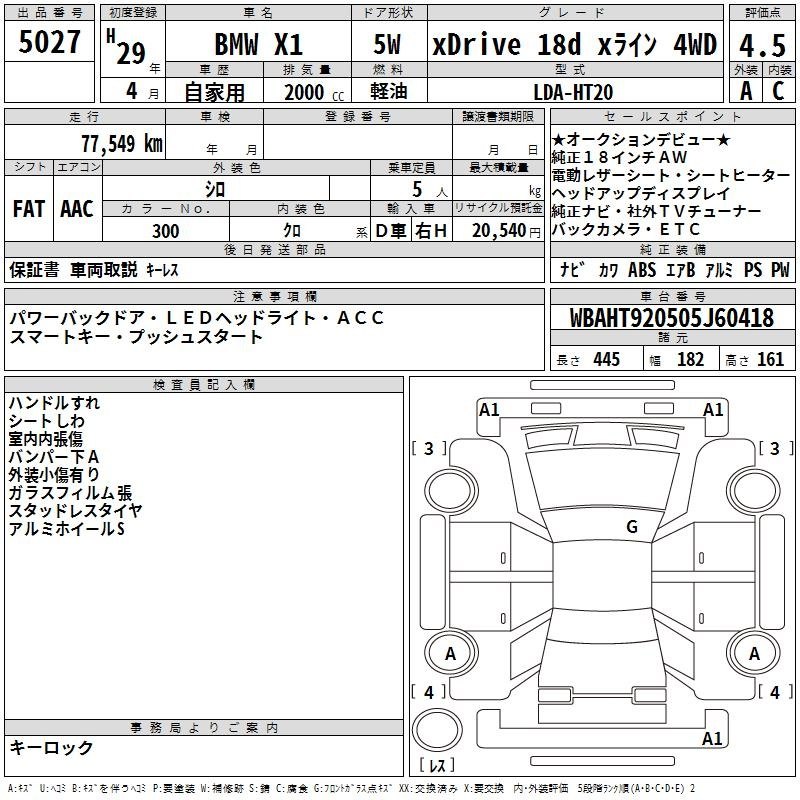800x800 pixels.
Task: Click mileage value 77,549 km
Action: pos(122,144)
